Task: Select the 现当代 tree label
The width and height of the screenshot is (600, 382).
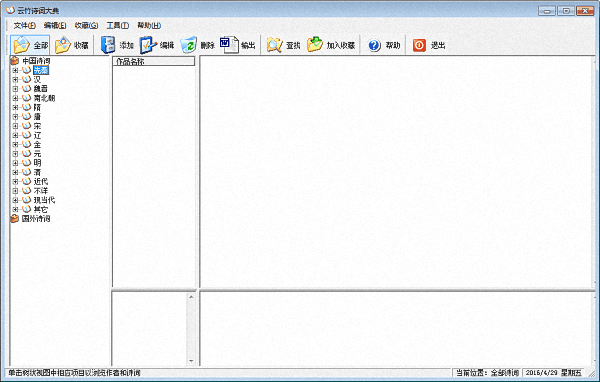Action: 44,200
